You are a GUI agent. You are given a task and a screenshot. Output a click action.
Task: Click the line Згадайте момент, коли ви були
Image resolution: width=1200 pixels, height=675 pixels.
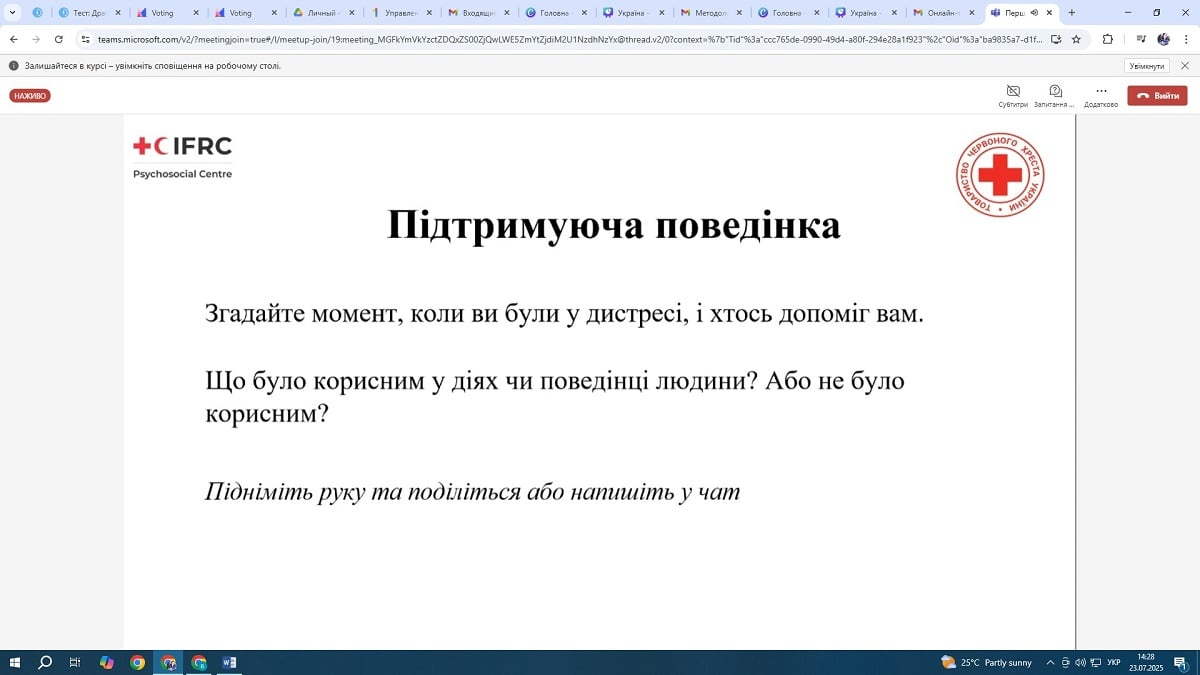564,313
